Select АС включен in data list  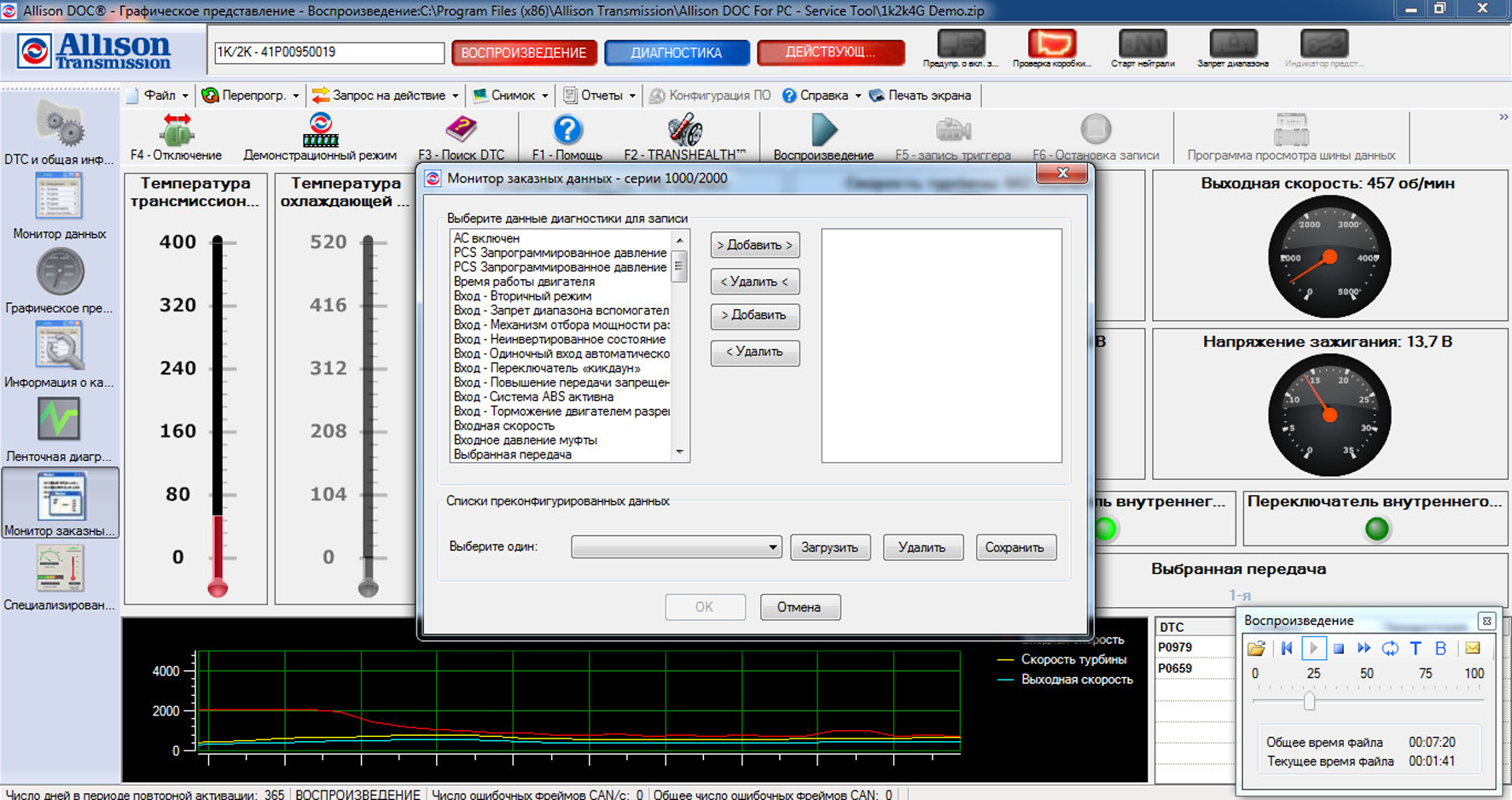(486, 238)
